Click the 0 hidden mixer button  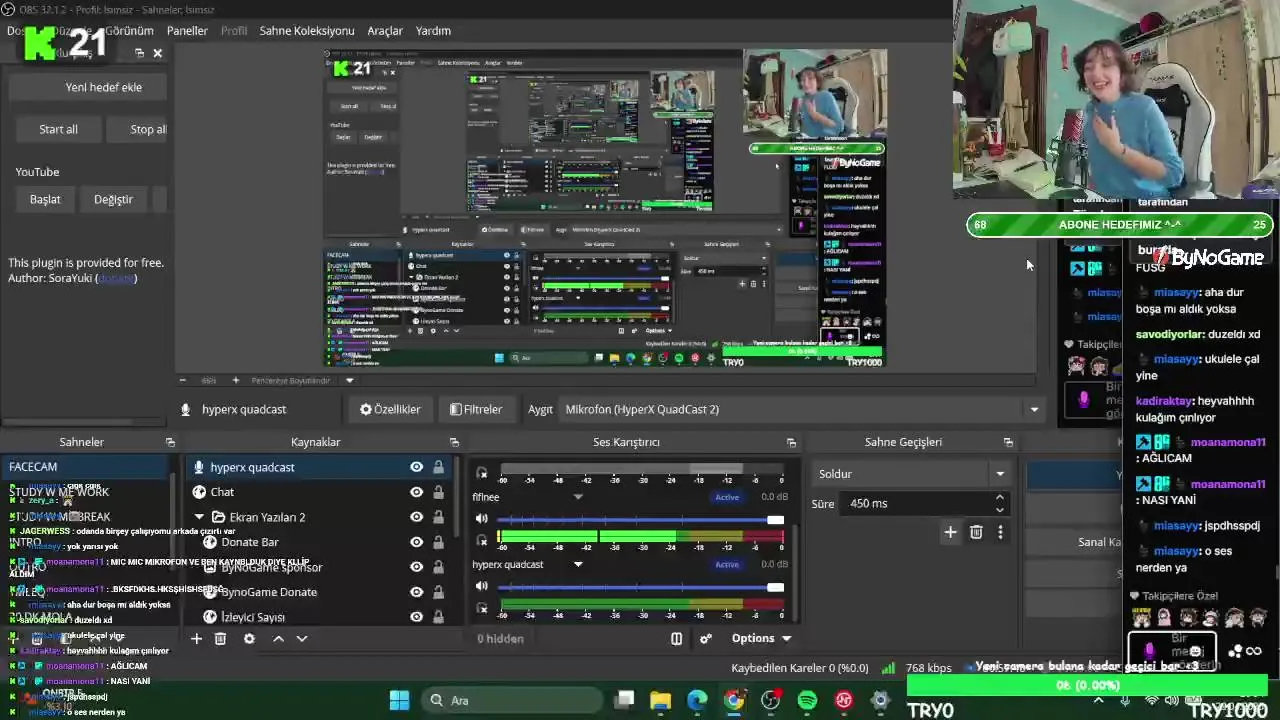point(500,638)
